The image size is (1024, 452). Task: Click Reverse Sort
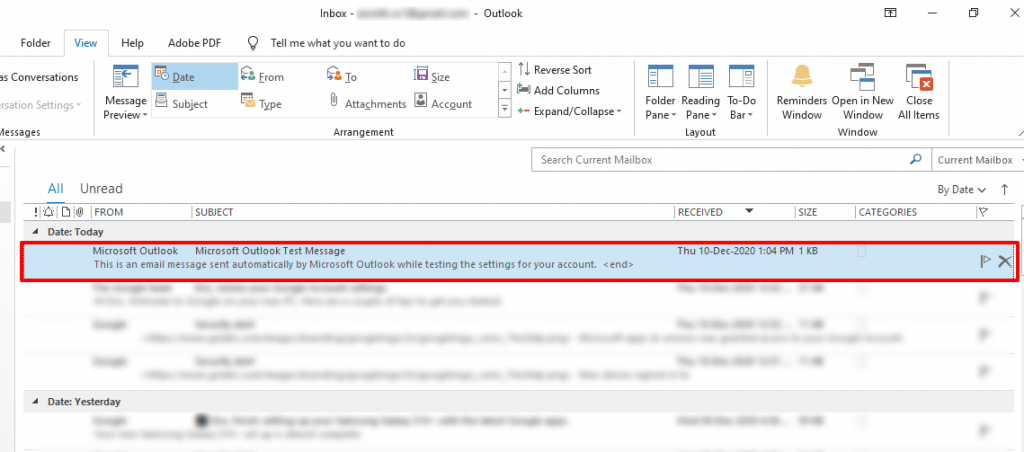(554, 69)
